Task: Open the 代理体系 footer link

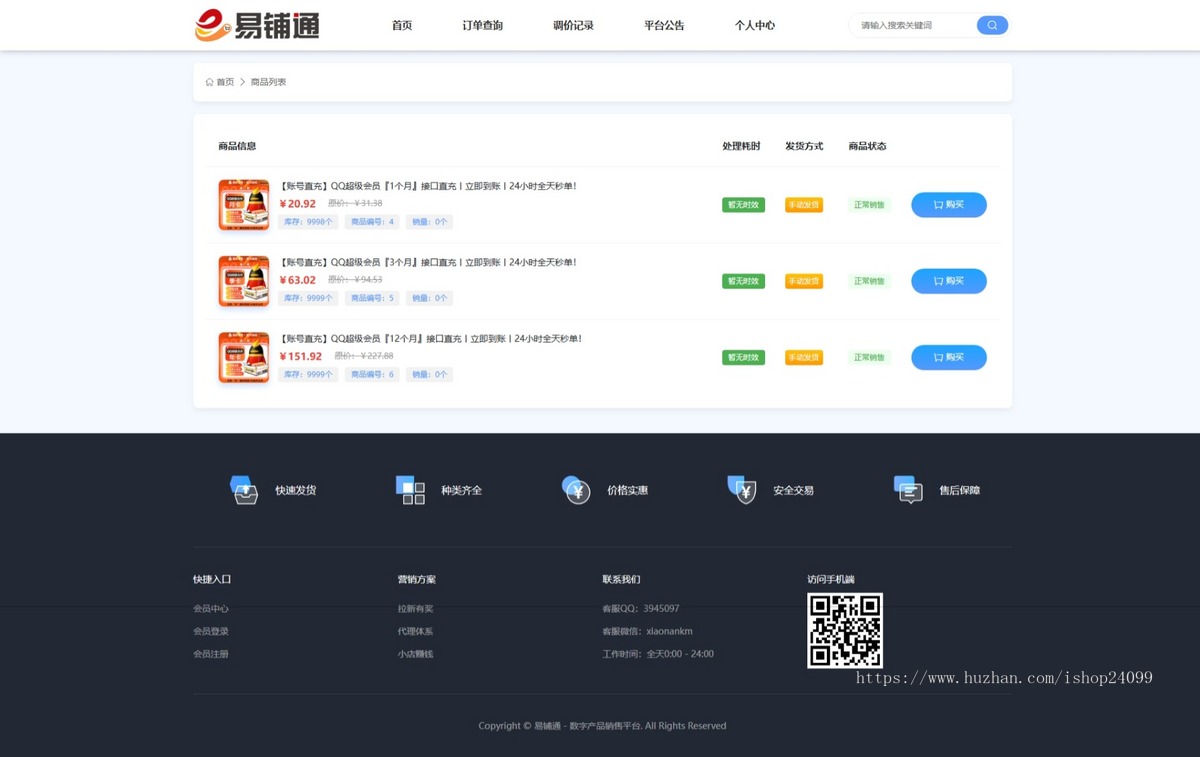Action: click(x=415, y=631)
